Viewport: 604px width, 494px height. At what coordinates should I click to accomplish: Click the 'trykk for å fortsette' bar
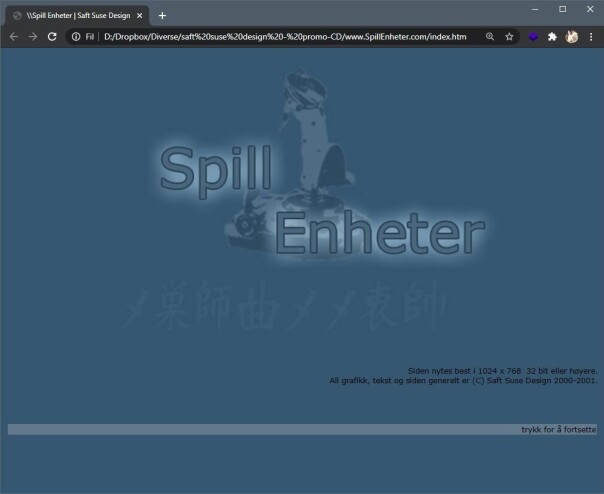[x=302, y=429]
